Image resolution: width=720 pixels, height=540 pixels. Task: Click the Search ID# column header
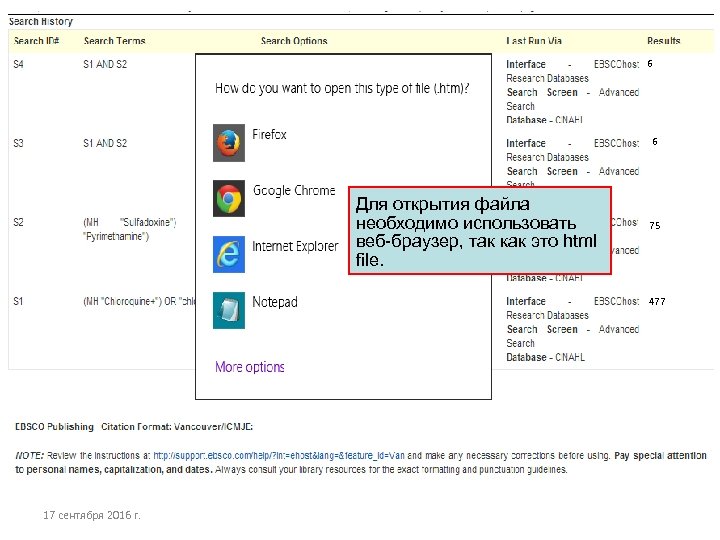point(36,41)
